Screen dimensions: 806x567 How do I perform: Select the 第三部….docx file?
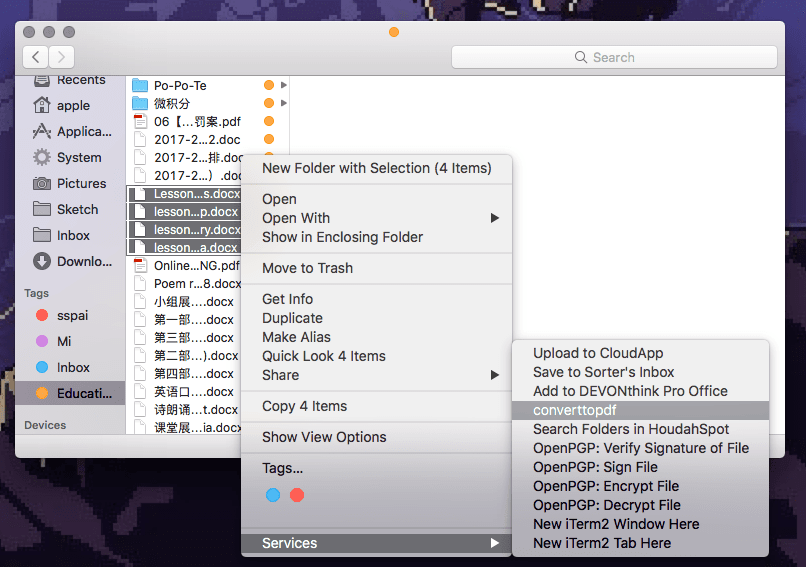tap(184, 338)
